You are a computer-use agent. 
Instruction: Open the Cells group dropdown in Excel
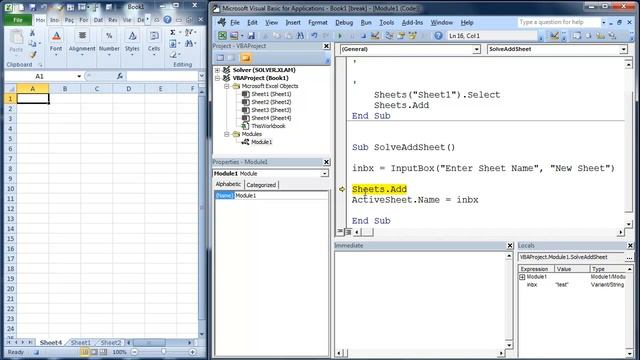[154, 43]
